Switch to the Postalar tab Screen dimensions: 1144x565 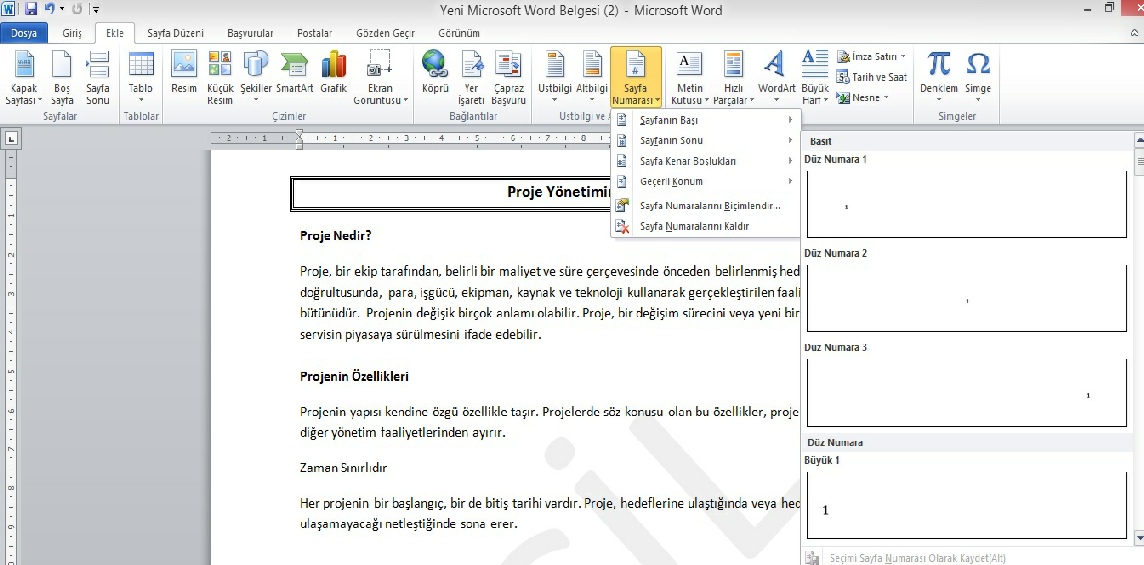pyautogui.click(x=314, y=33)
